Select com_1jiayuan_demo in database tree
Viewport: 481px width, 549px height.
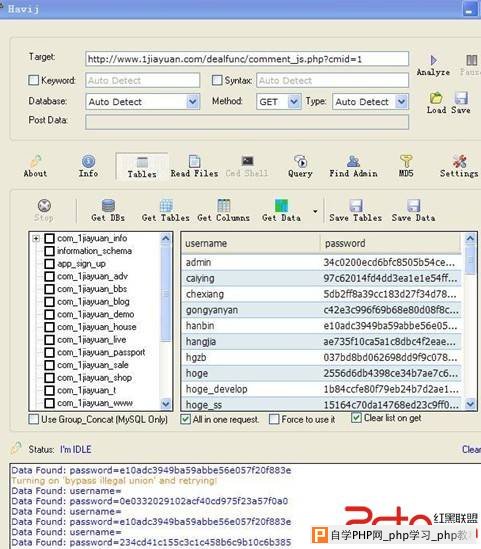pos(96,314)
